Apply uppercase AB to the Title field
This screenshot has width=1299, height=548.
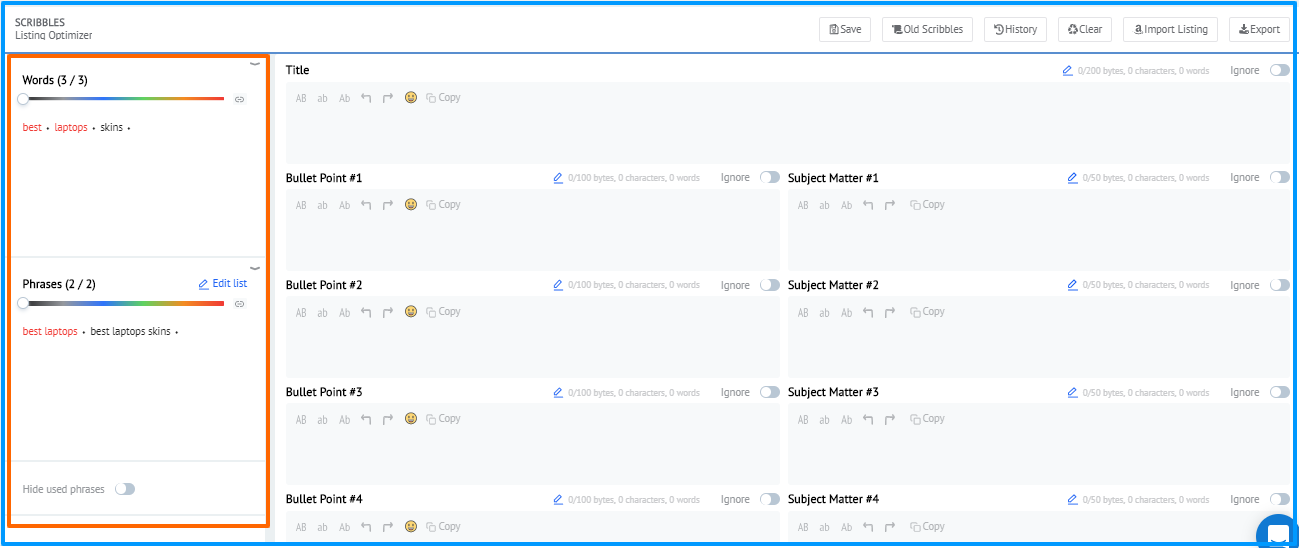pos(301,98)
